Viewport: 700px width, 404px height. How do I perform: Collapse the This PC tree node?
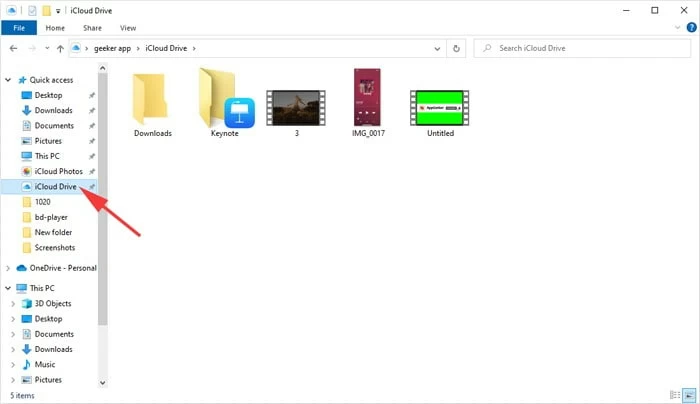pyautogui.click(x=8, y=288)
